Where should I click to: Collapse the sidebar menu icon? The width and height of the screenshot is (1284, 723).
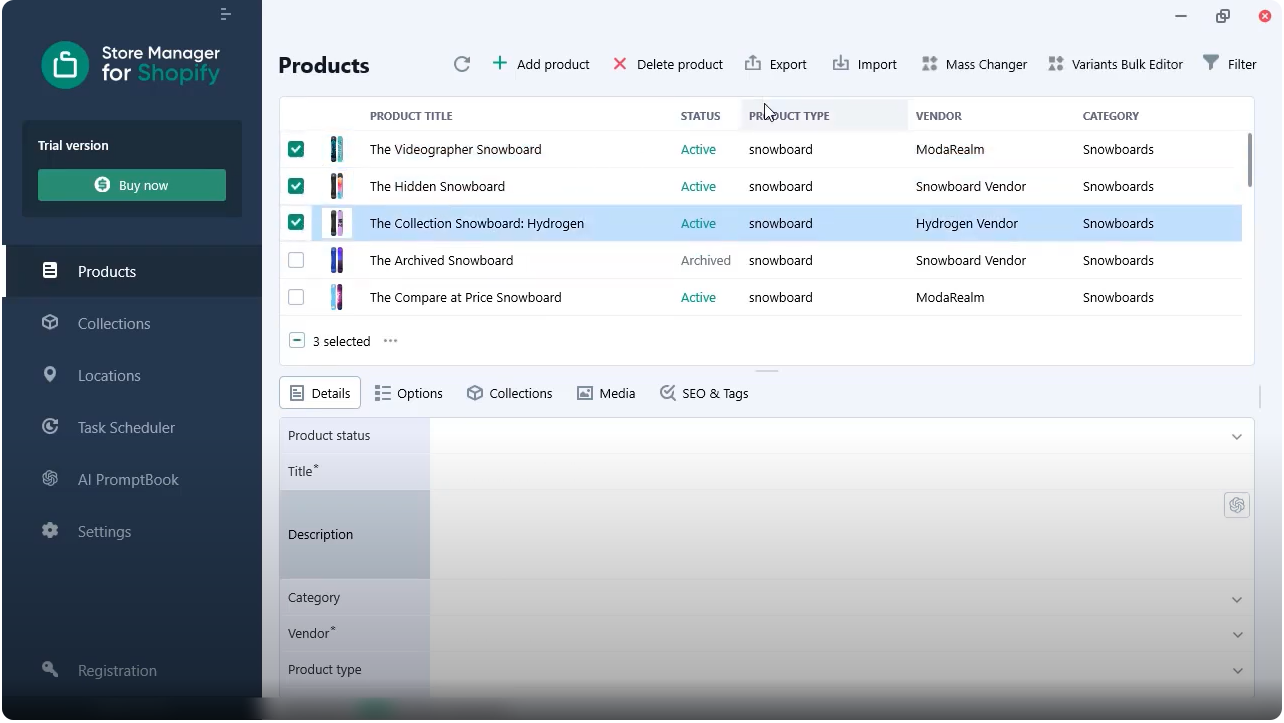(226, 14)
